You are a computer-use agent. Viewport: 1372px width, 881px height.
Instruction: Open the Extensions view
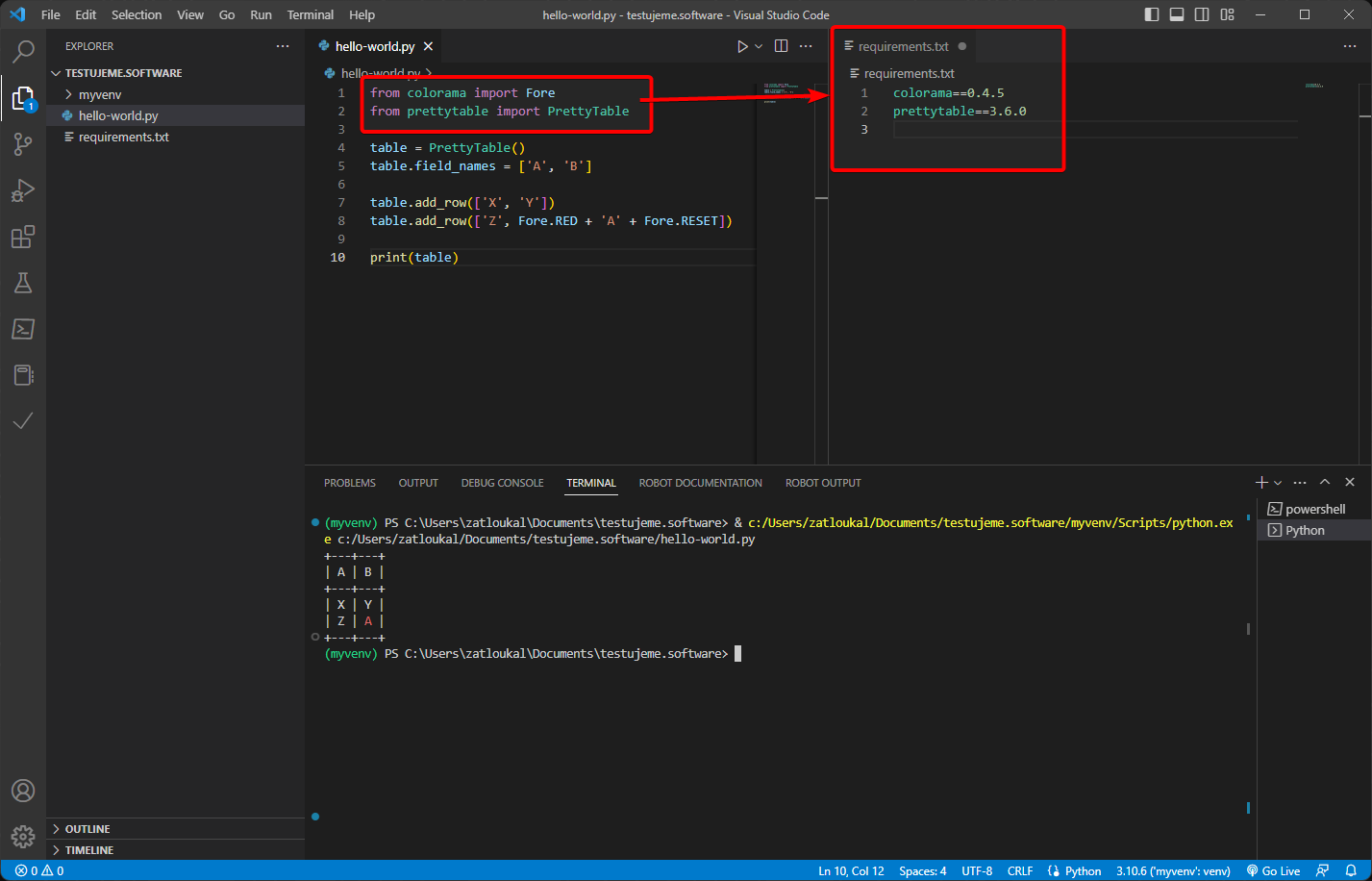(x=23, y=237)
